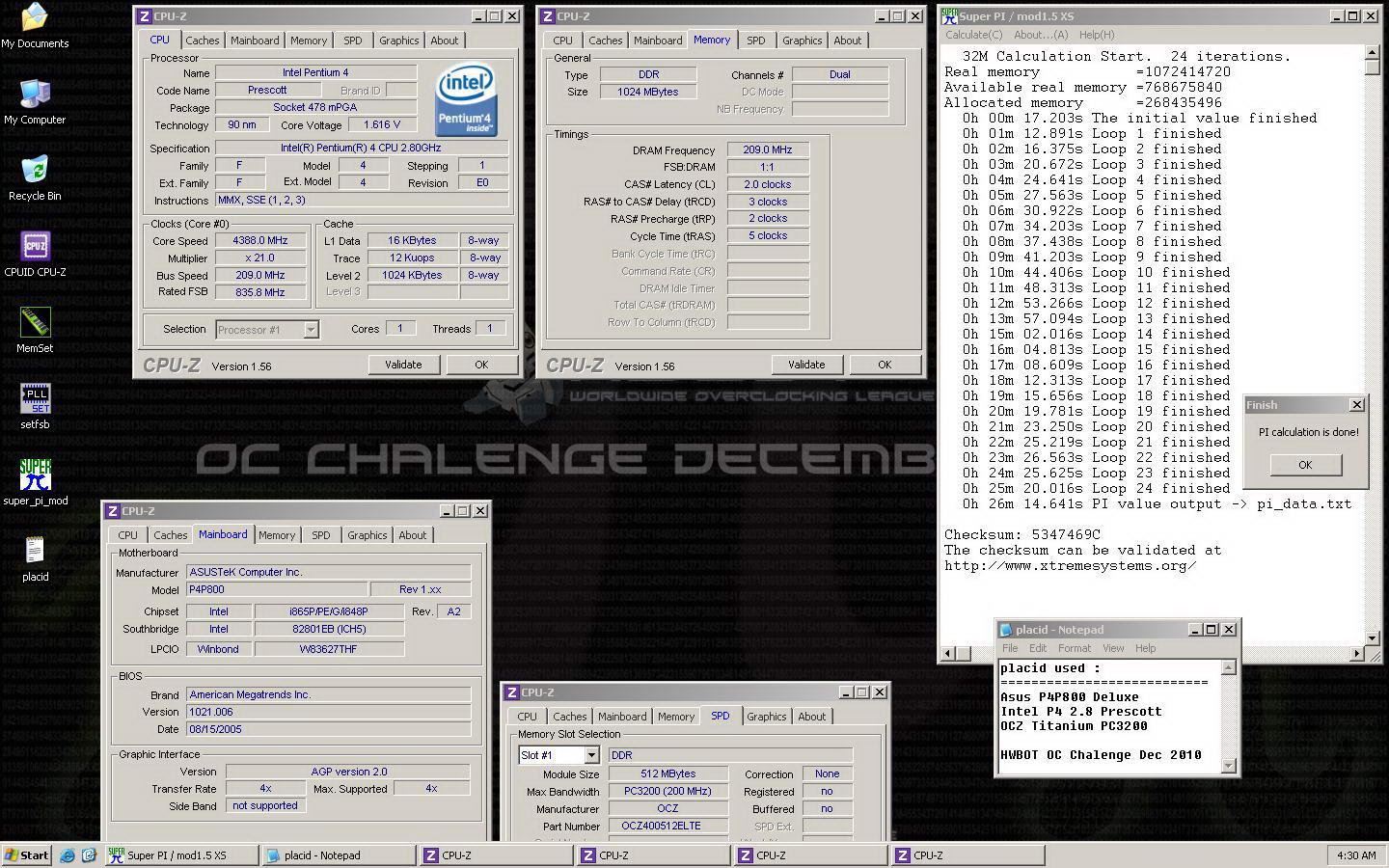Open Format menu in Notepad
The image size is (1389, 868).
tap(1075, 648)
